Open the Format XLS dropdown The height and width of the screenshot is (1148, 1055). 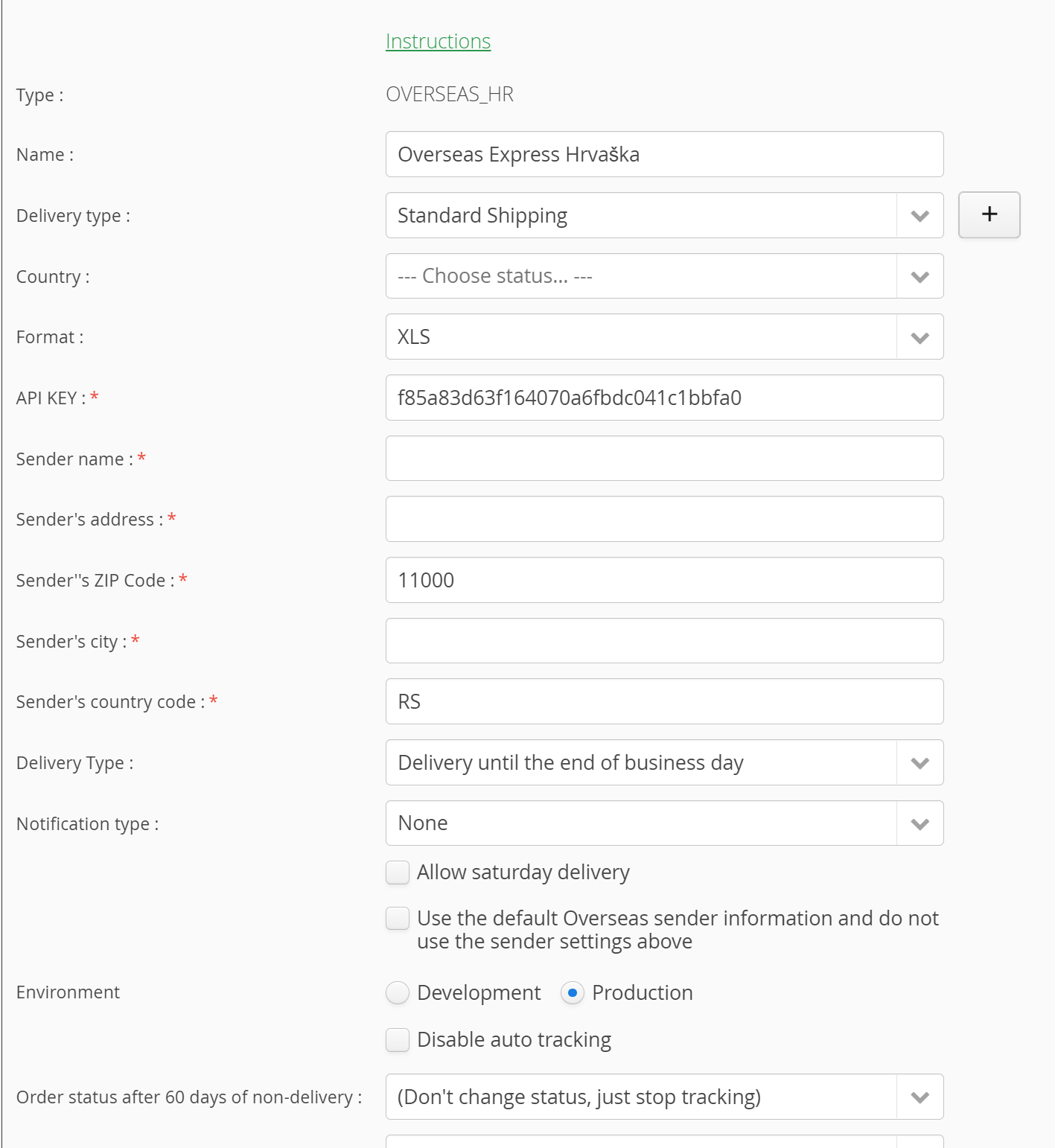pyautogui.click(x=664, y=337)
